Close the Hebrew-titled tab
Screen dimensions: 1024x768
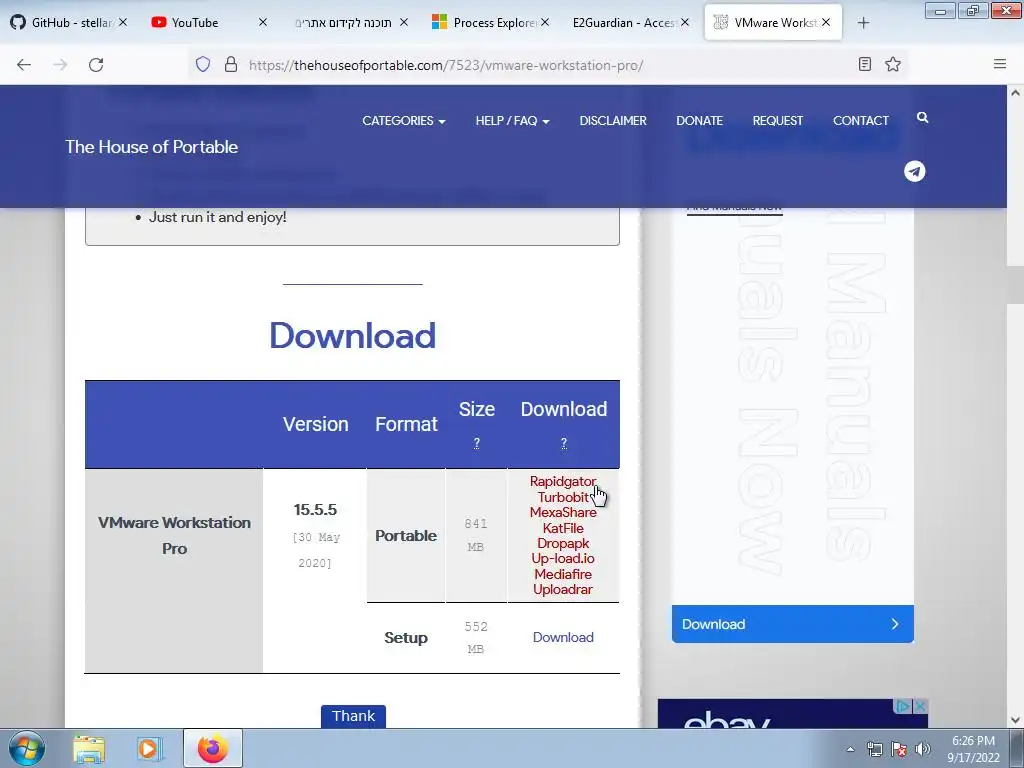point(404,22)
